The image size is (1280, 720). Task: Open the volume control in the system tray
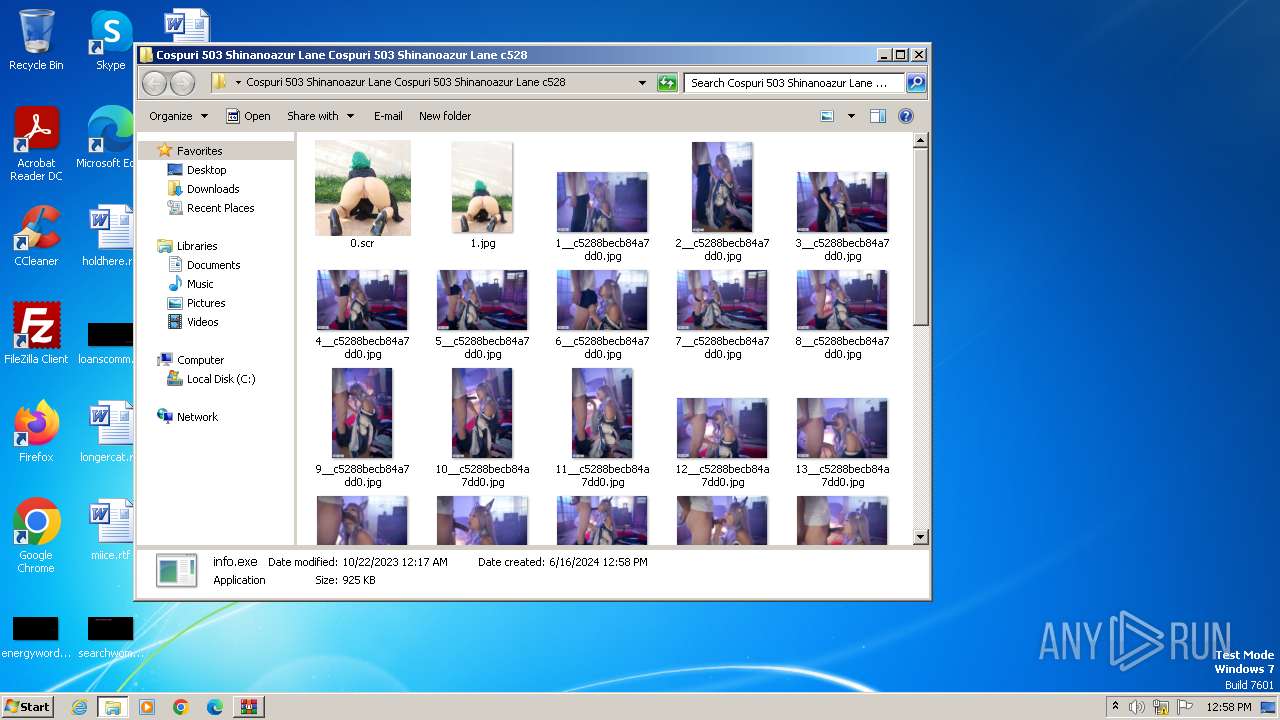click(1137, 707)
